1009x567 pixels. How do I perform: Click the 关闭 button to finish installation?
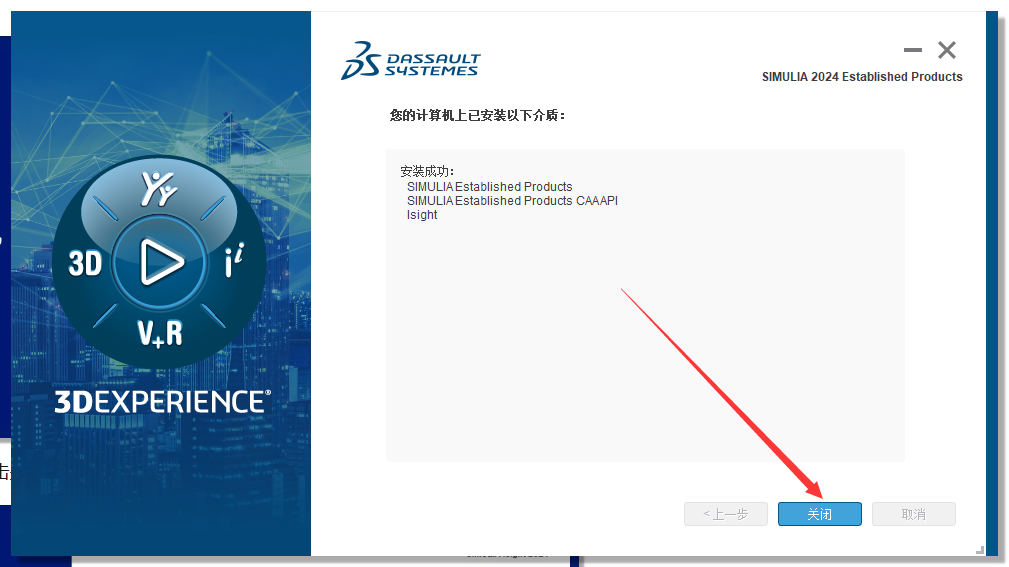point(819,514)
